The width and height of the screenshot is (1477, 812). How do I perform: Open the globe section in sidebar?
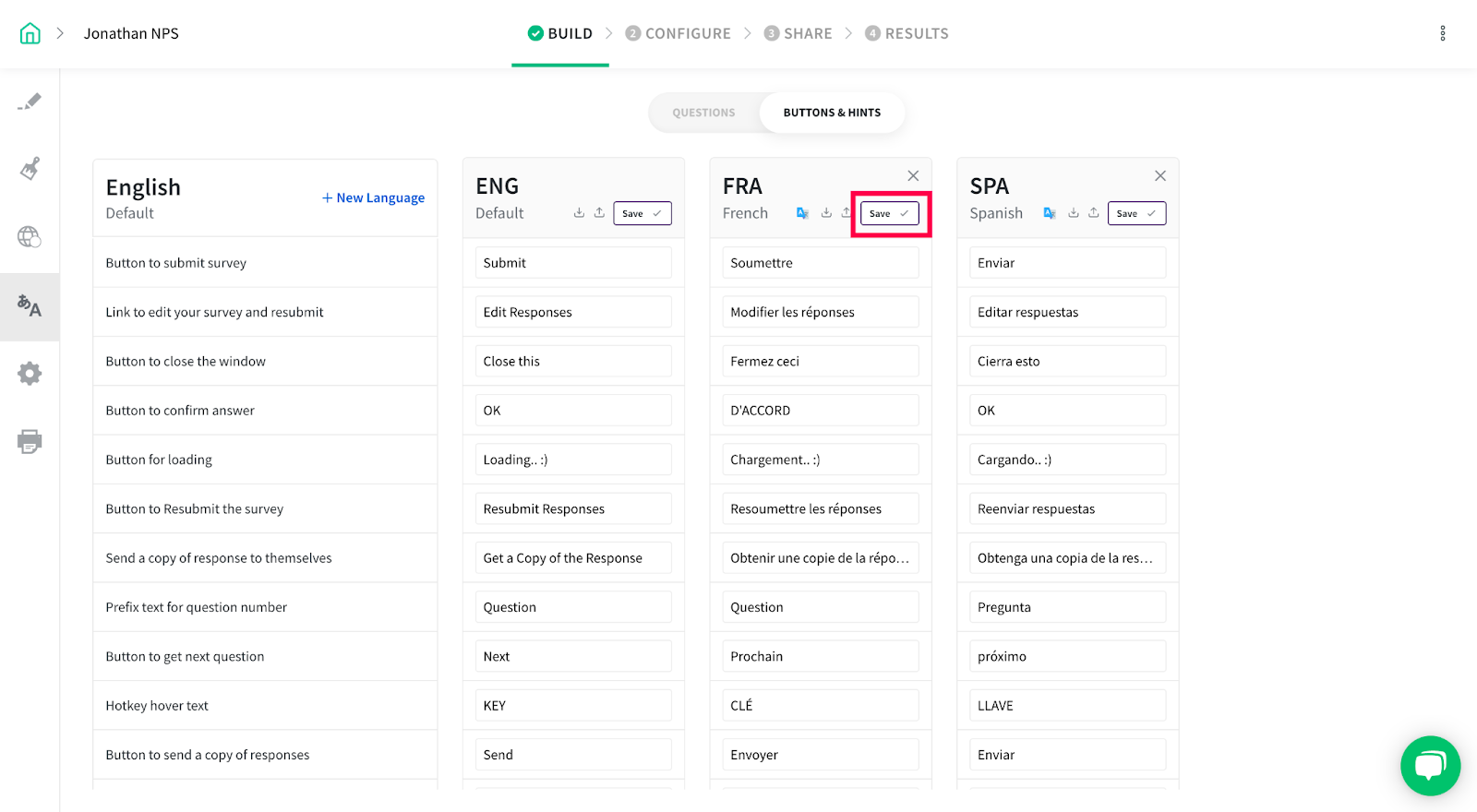30,237
